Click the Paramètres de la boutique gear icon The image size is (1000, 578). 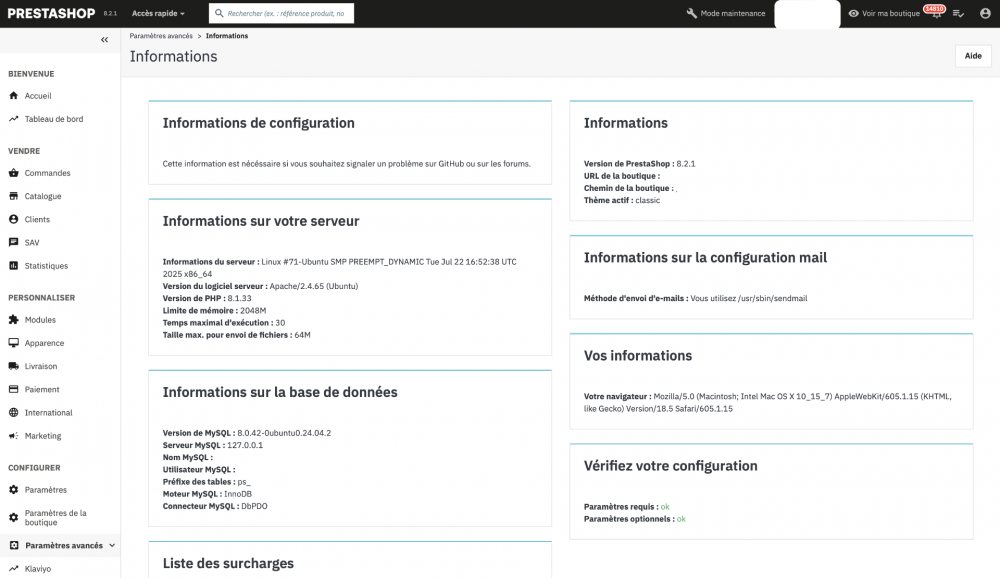click(x=13, y=517)
